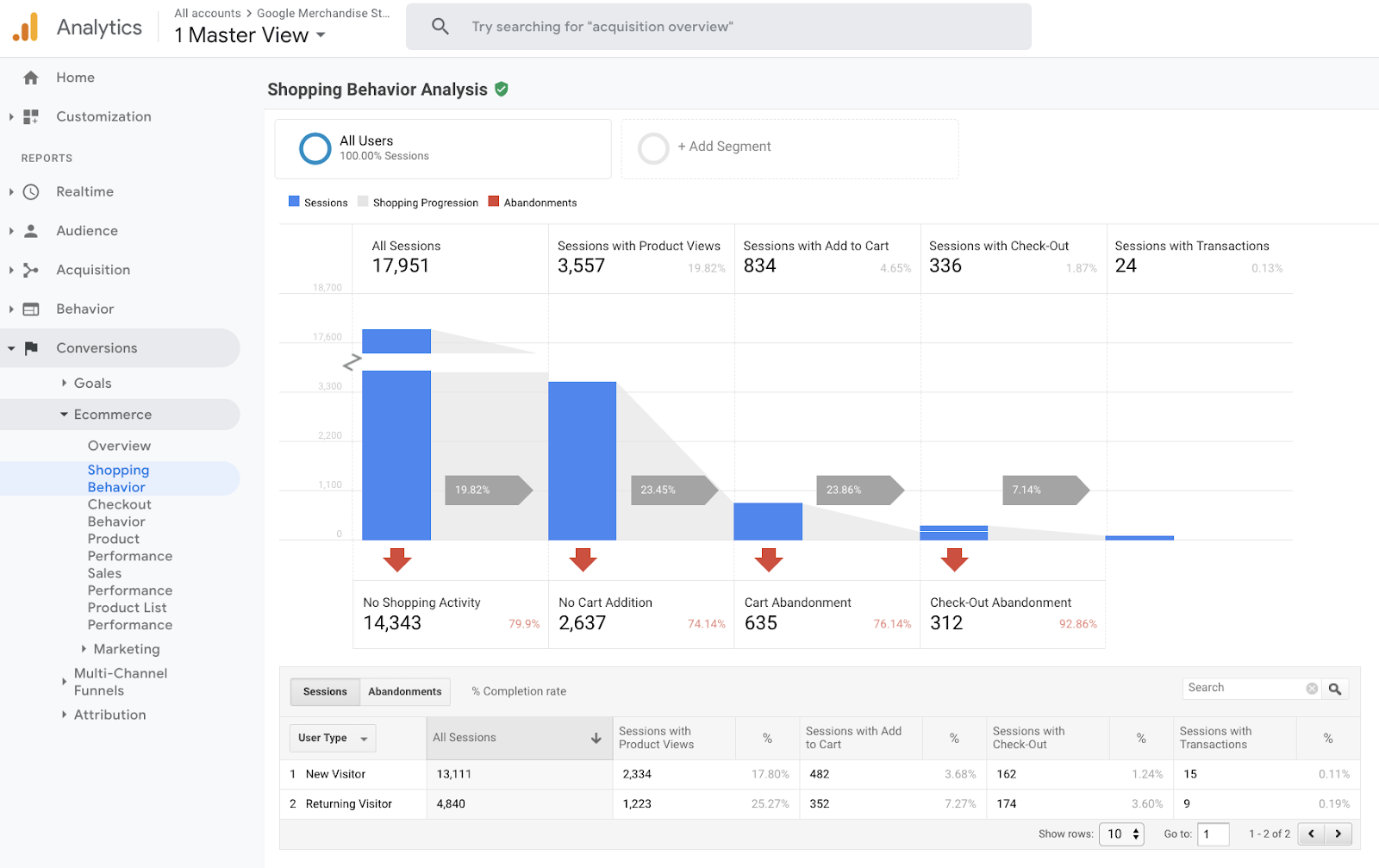The height and width of the screenshot is (868, 1379).
Task: Select the Realtime clock icon
Action: pos(30,191)
